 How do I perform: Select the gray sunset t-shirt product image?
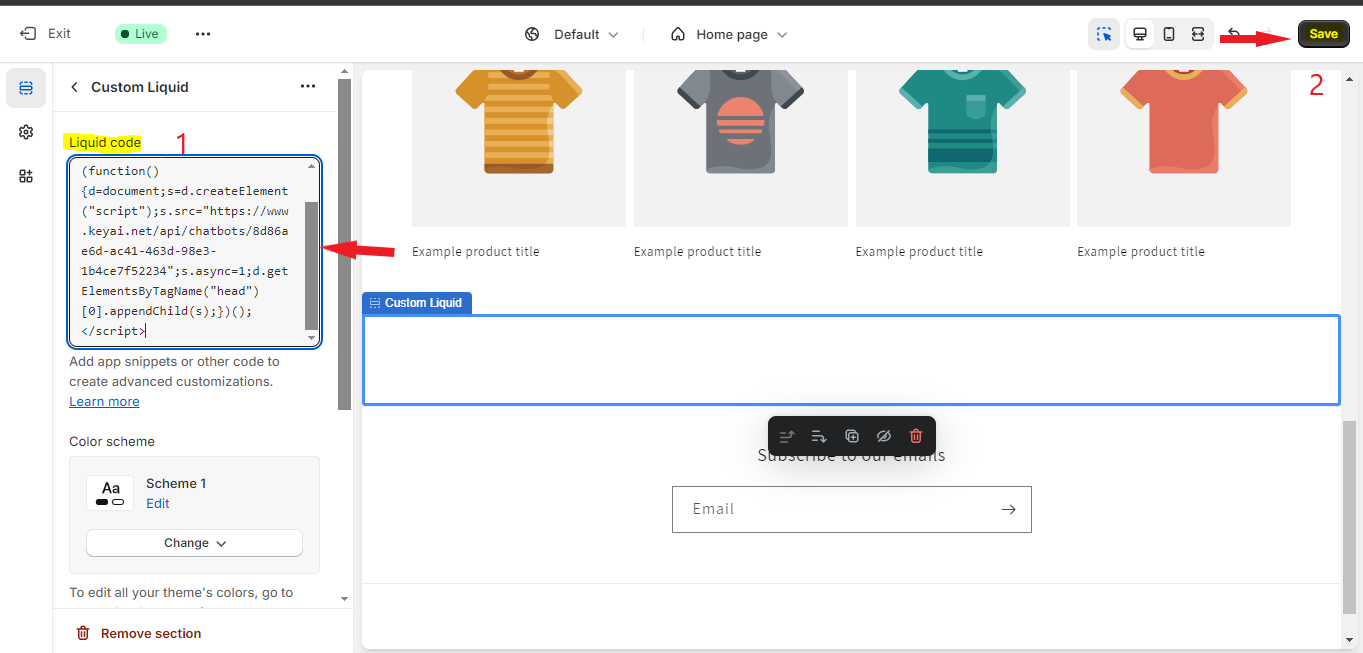pyautogui.click(x=741, y=148)
